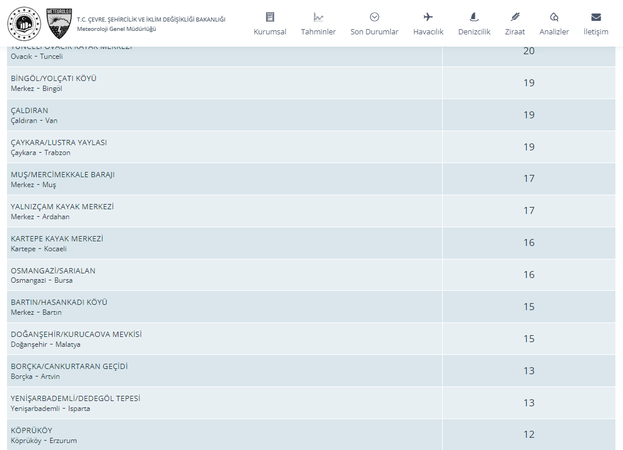Screen dimensions: 623x450
Task: Click the 'Çaykara - Trabzon' location text
Action: pyautogui.click(x=41, y=153)
